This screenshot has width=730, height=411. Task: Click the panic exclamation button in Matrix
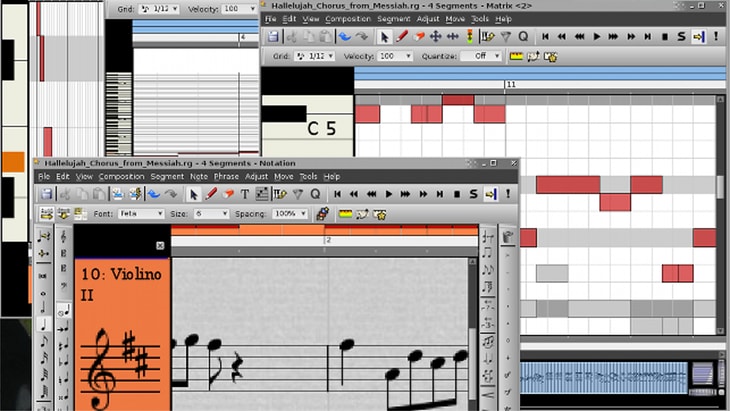coord(716,37)
